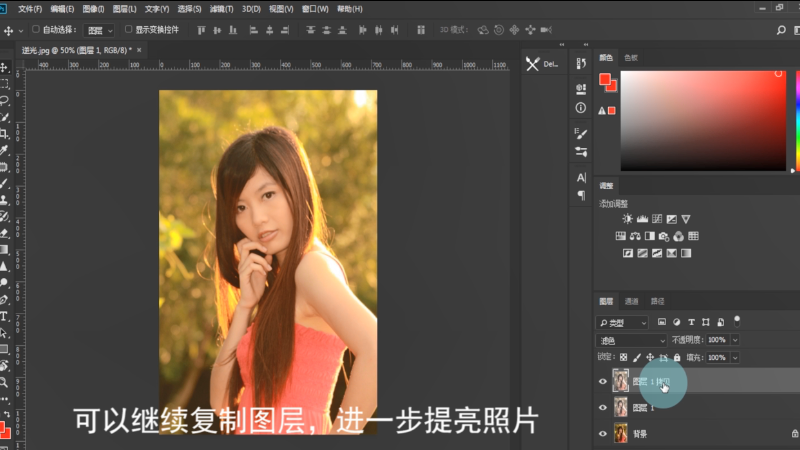800x450 pixels.
Task: Select the Eraser tool
Action: coord(5,233)
